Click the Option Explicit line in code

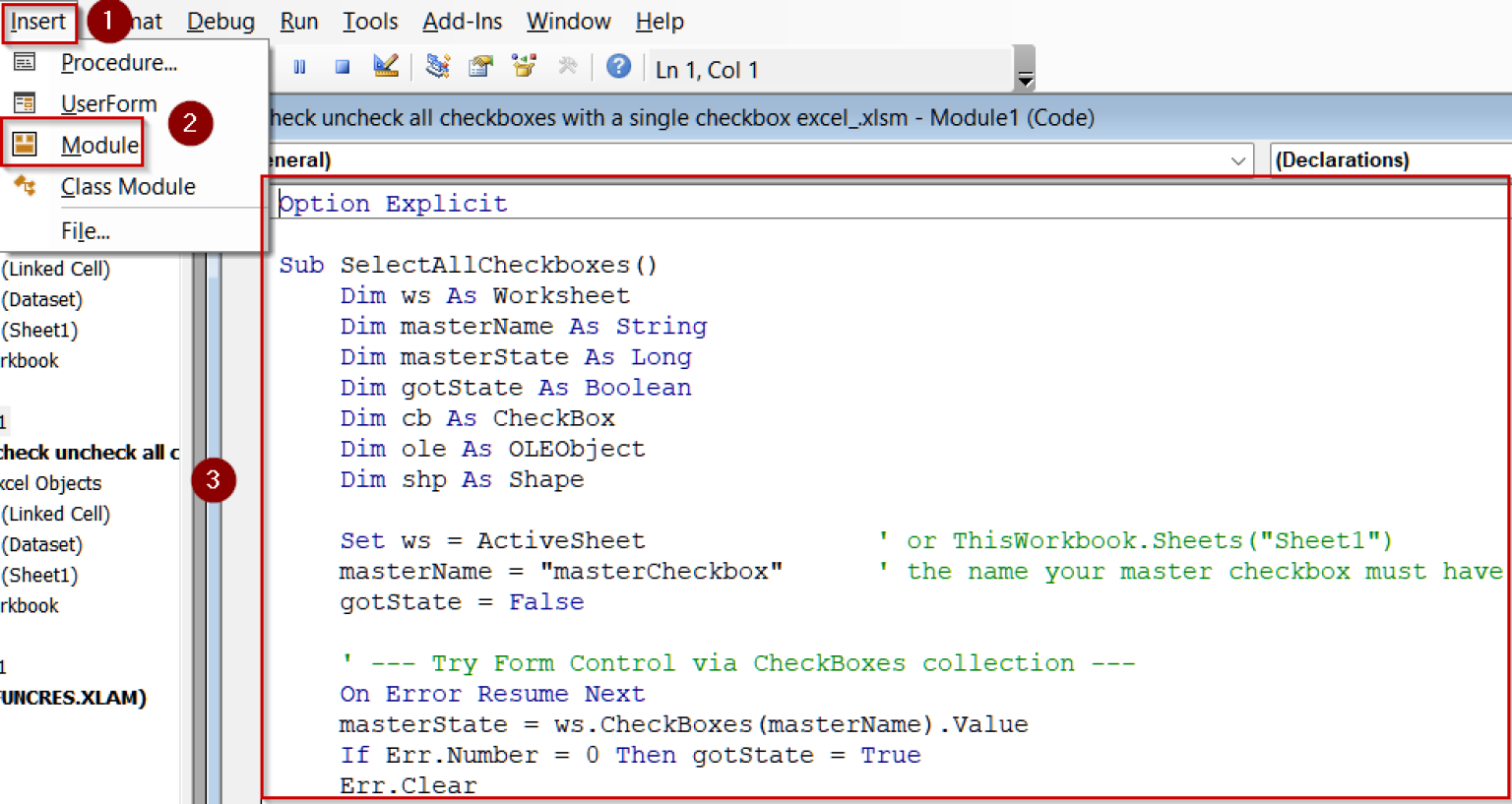[x=394, y=204]
